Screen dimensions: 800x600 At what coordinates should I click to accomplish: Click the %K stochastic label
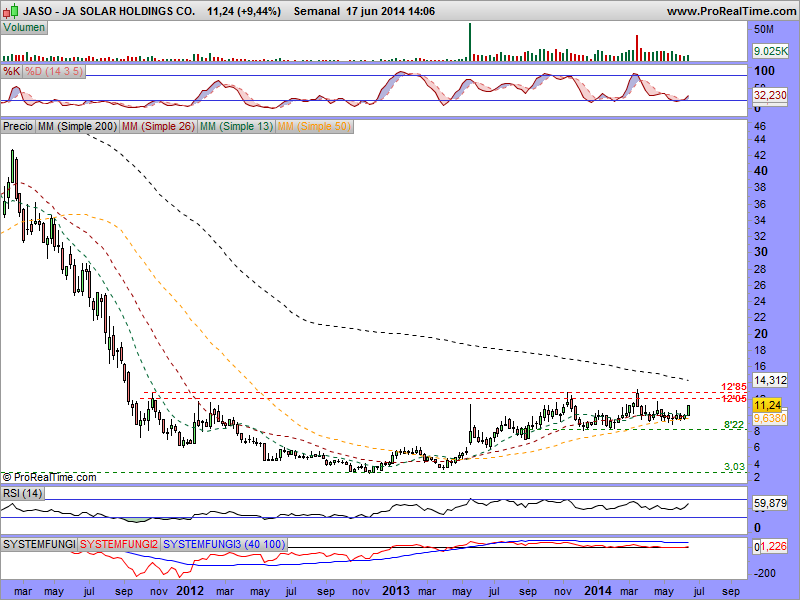tap(11, 71)
